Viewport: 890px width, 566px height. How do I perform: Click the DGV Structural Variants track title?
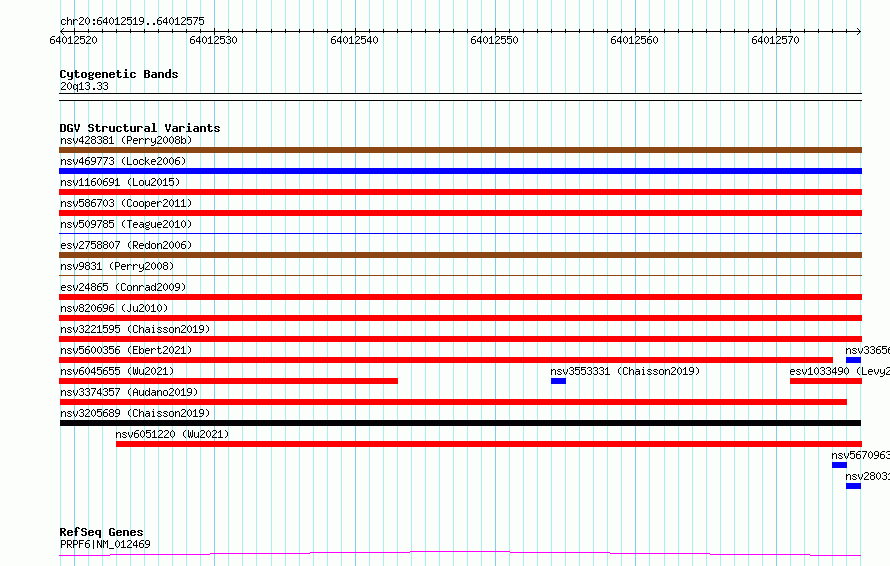point(140,128)
